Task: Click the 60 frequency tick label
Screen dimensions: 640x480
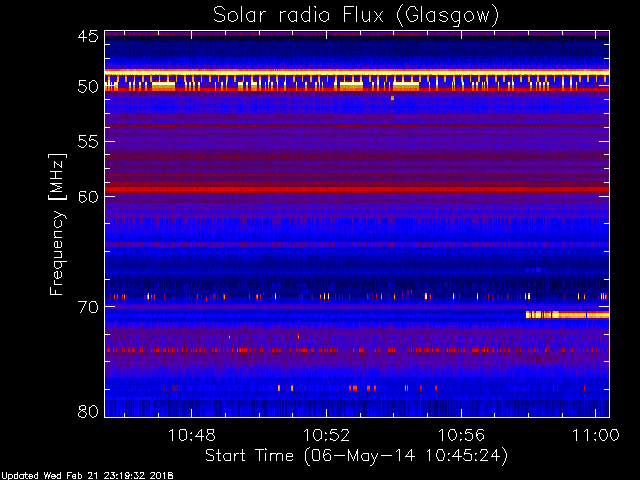Action: point(88,197)
